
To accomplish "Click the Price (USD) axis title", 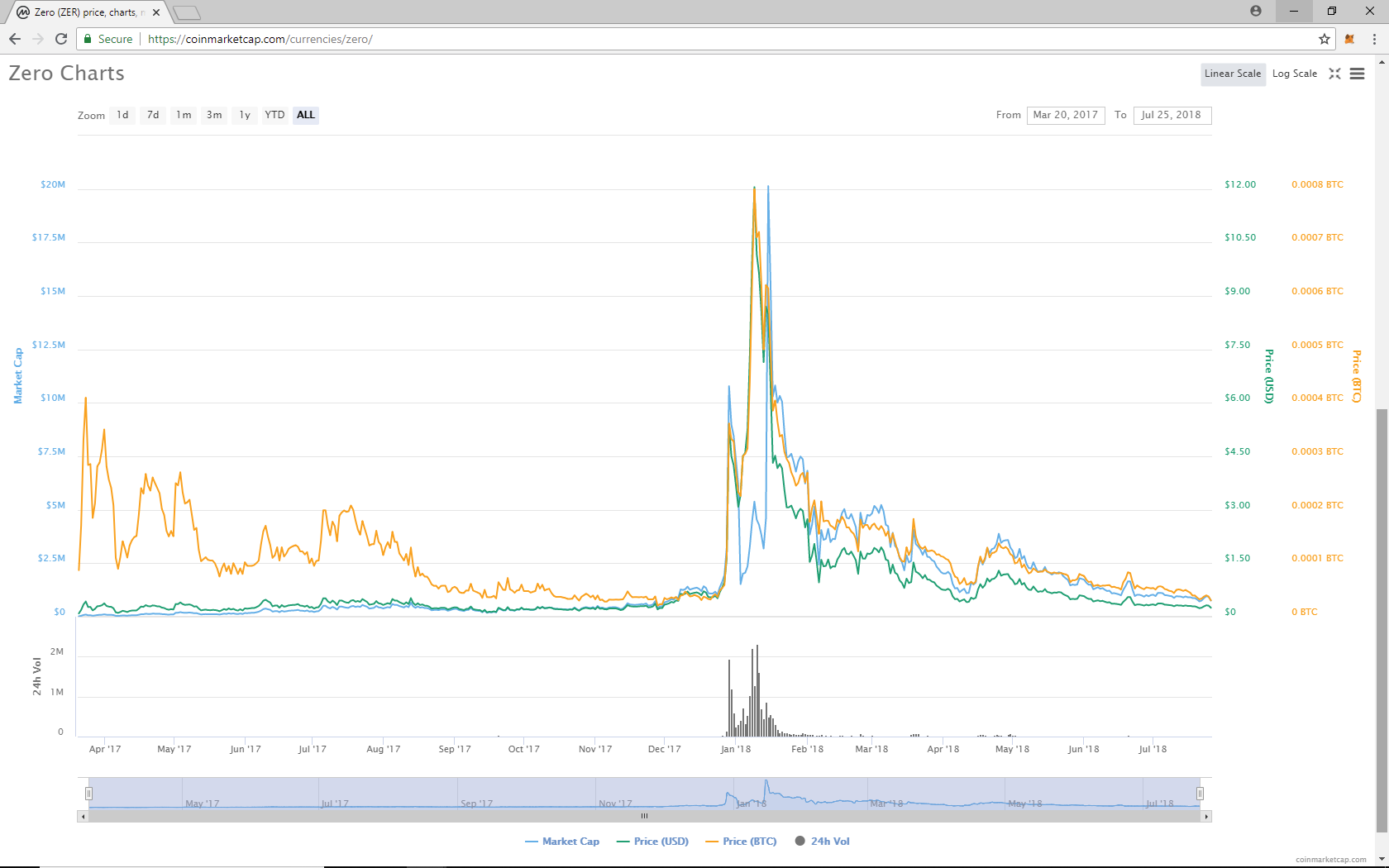I will point(1269,376).
